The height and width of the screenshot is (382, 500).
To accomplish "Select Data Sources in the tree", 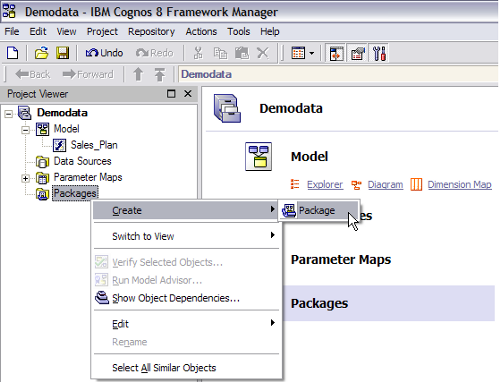I will coord(82,161).
